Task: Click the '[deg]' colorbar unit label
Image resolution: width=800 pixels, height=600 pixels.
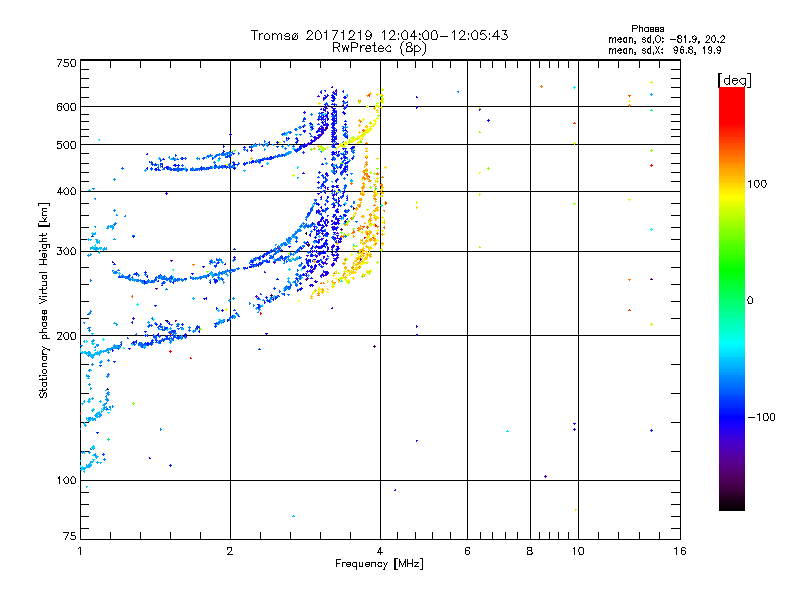Action: pyautogui.click(x=734, y=80)
